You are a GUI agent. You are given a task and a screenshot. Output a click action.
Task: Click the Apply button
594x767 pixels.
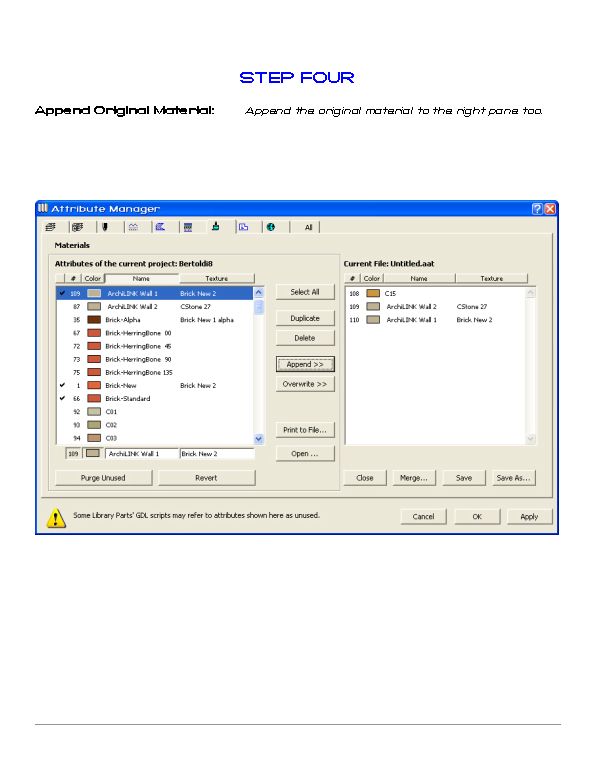[529, 517]
